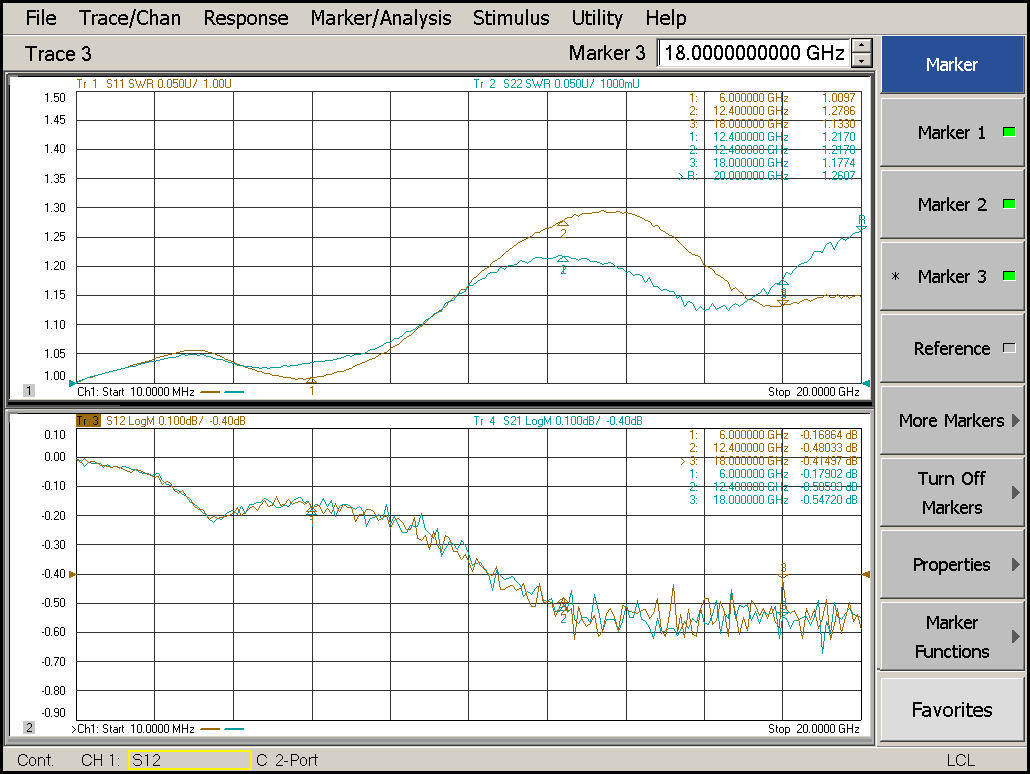Click brown trace legend line in lower window
Screen dimensions: 1030x774
(x=210, y=729)
